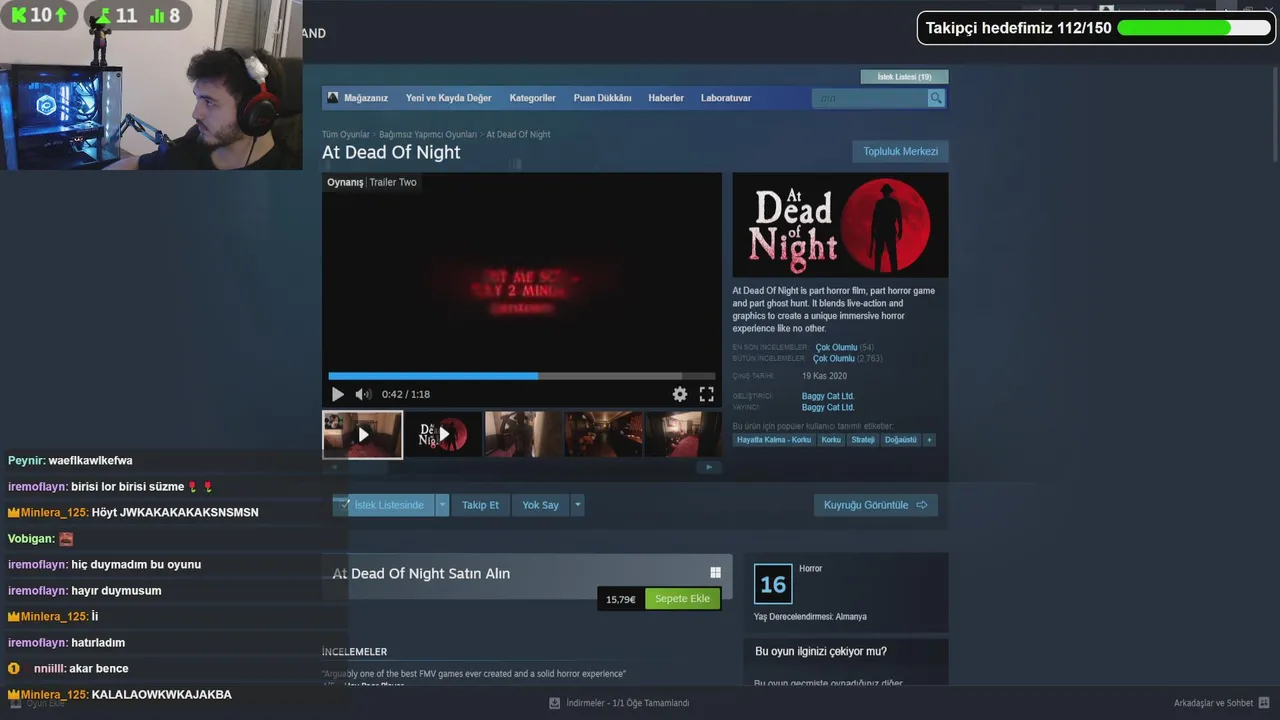
Task: Select the second trailer thumbnail with logo
Action: pyautogui.click(x=443, y=435)
